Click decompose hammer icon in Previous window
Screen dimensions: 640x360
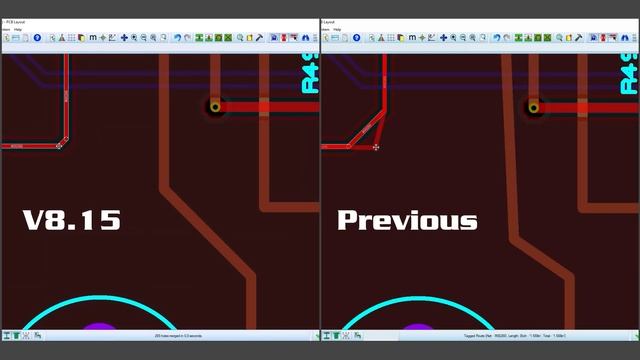click(x=578, y=38)
